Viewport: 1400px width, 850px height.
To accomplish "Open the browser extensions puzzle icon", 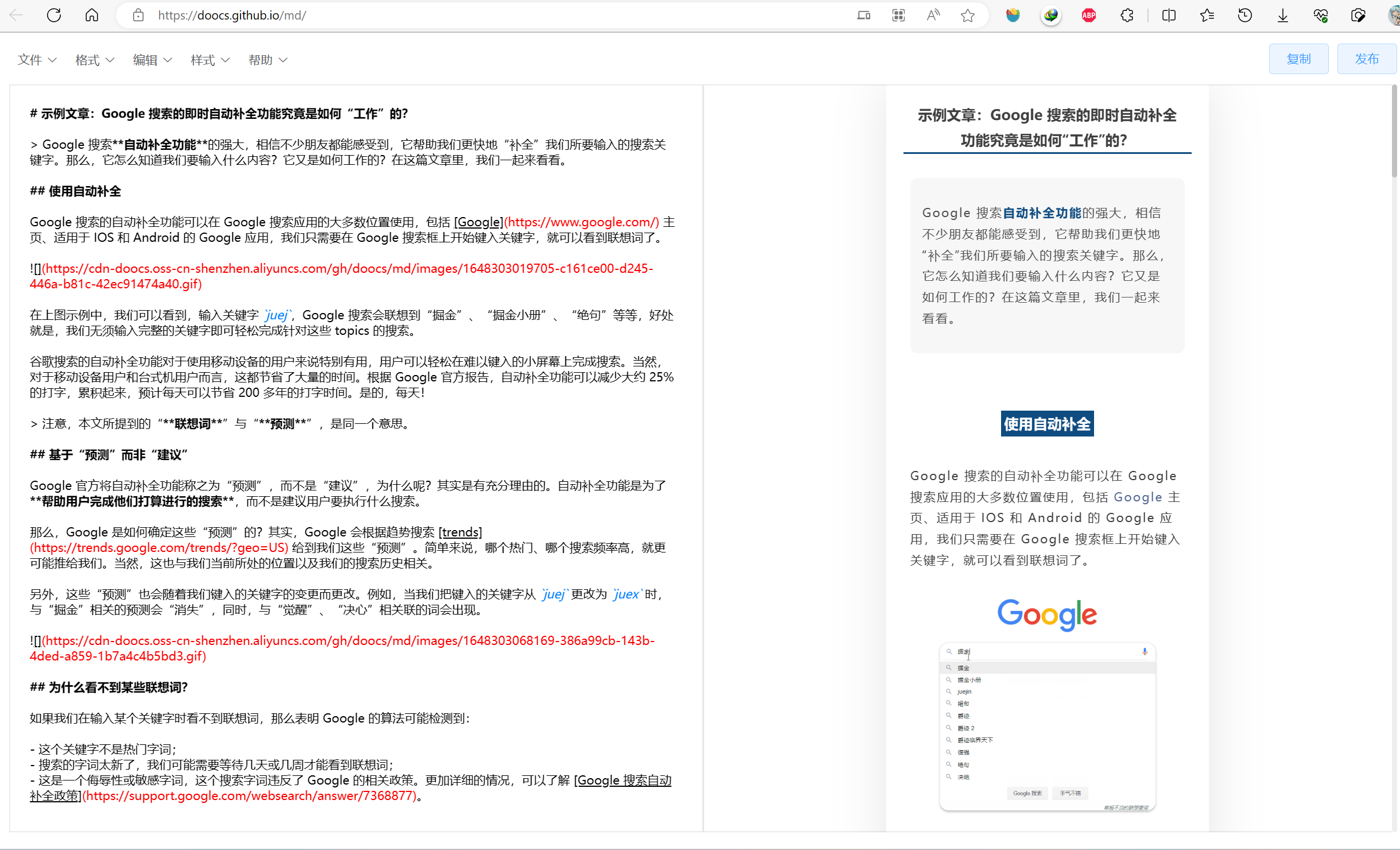I will coord(1127,16).
